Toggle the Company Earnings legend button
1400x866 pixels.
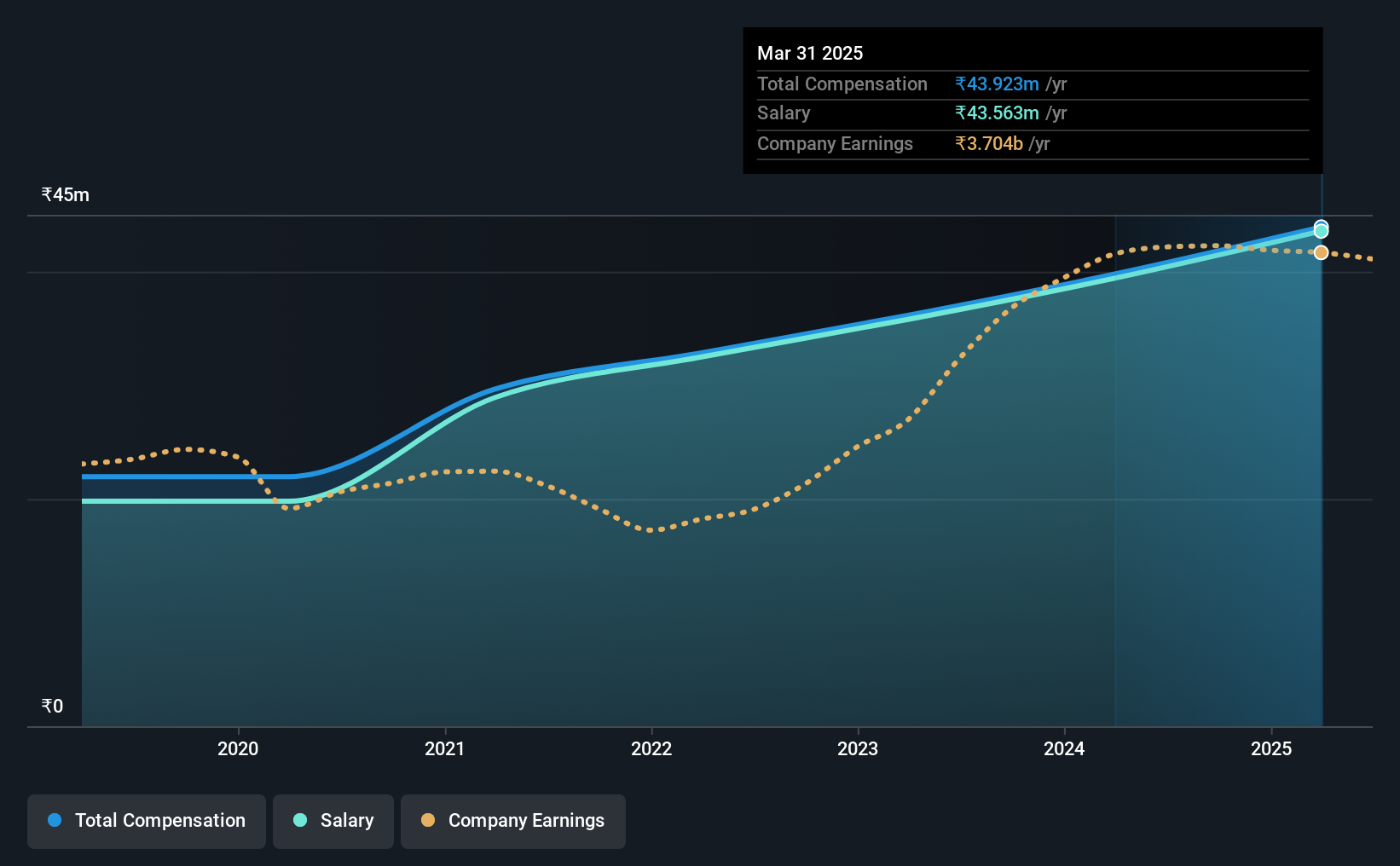pyautogui.click(x=513, y=821)
